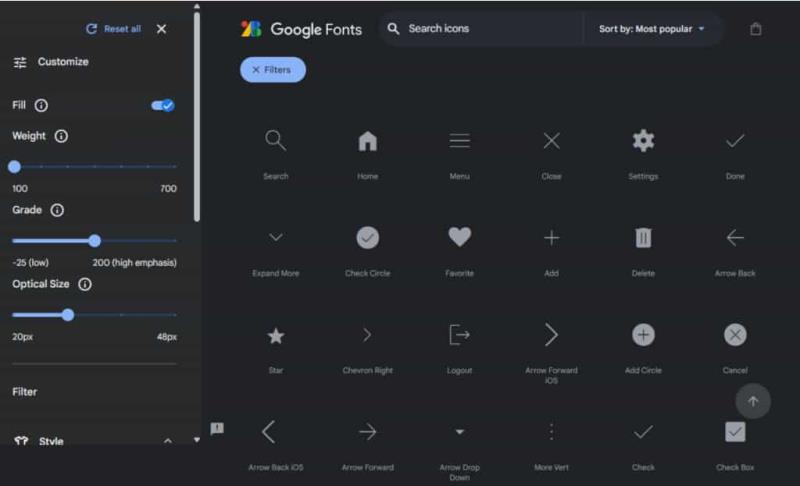Screen dimensions: 800x486
Task: Click the side panel scrollbar
Action: (x=197, y=117)
